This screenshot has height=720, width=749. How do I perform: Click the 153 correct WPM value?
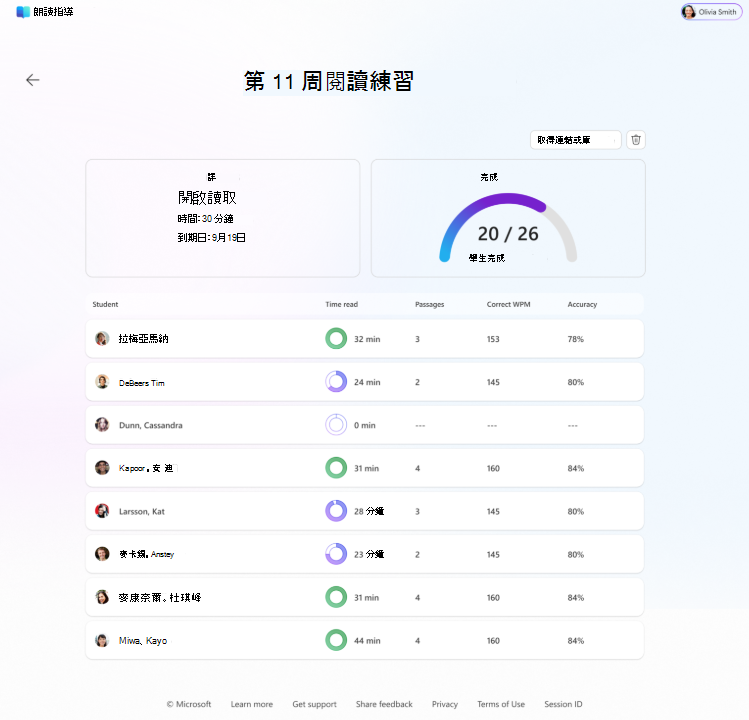[x=493, y=339]
